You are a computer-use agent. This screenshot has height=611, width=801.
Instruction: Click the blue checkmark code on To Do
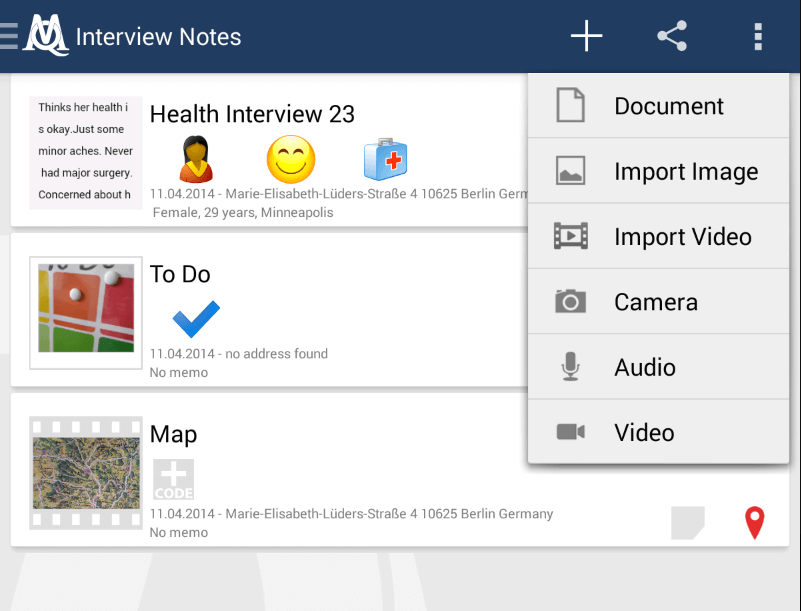196,319
